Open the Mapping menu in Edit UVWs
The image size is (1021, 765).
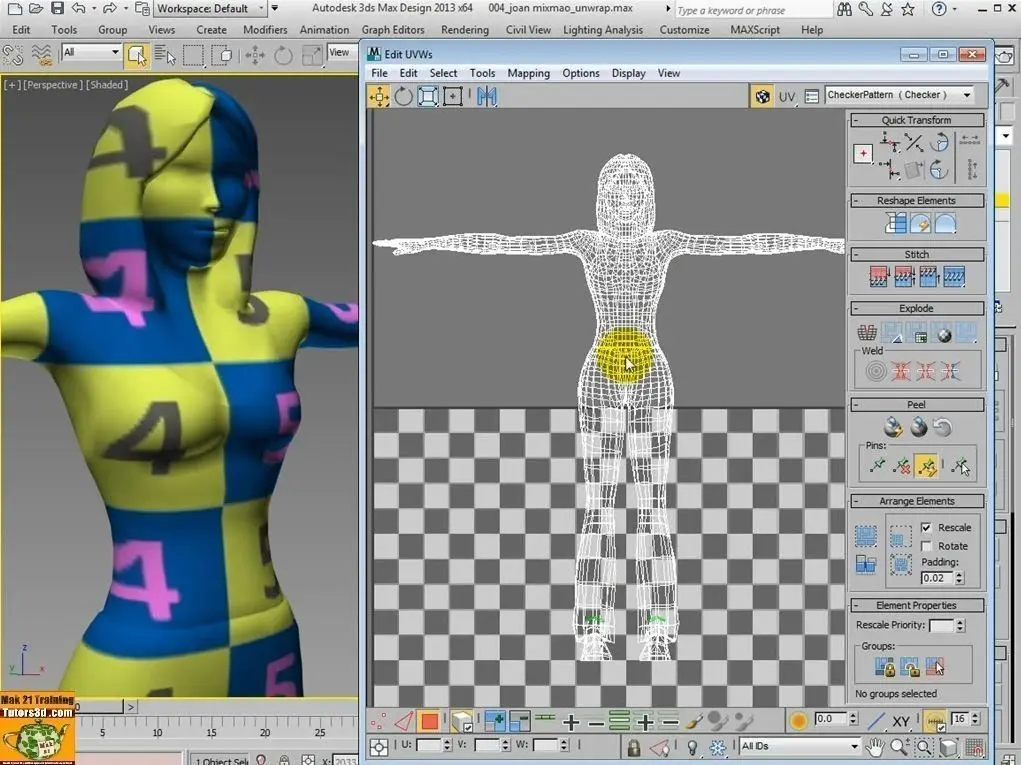528,74
